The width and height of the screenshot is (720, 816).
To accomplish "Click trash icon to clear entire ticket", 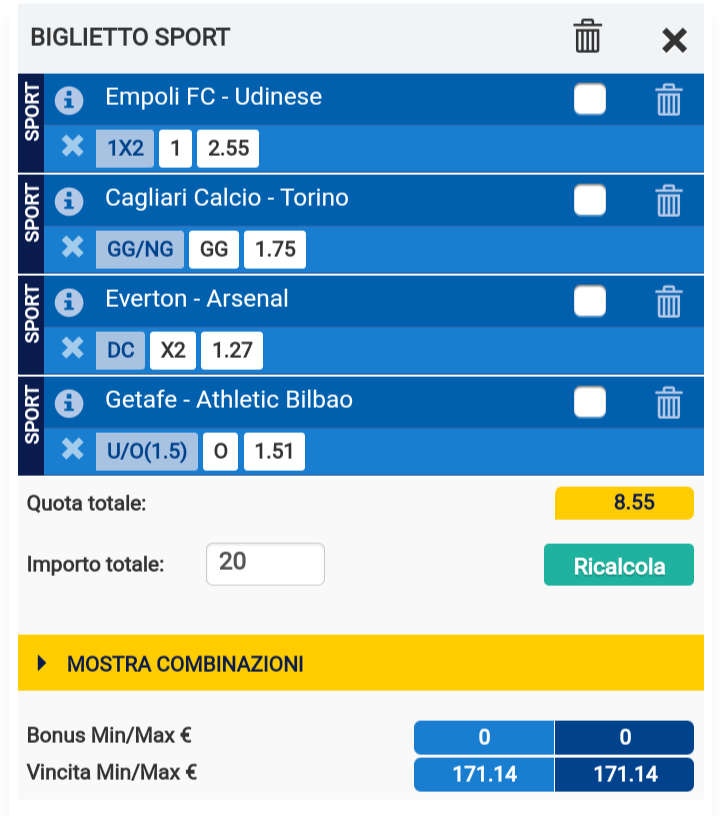I will click(x=587, y=36).
